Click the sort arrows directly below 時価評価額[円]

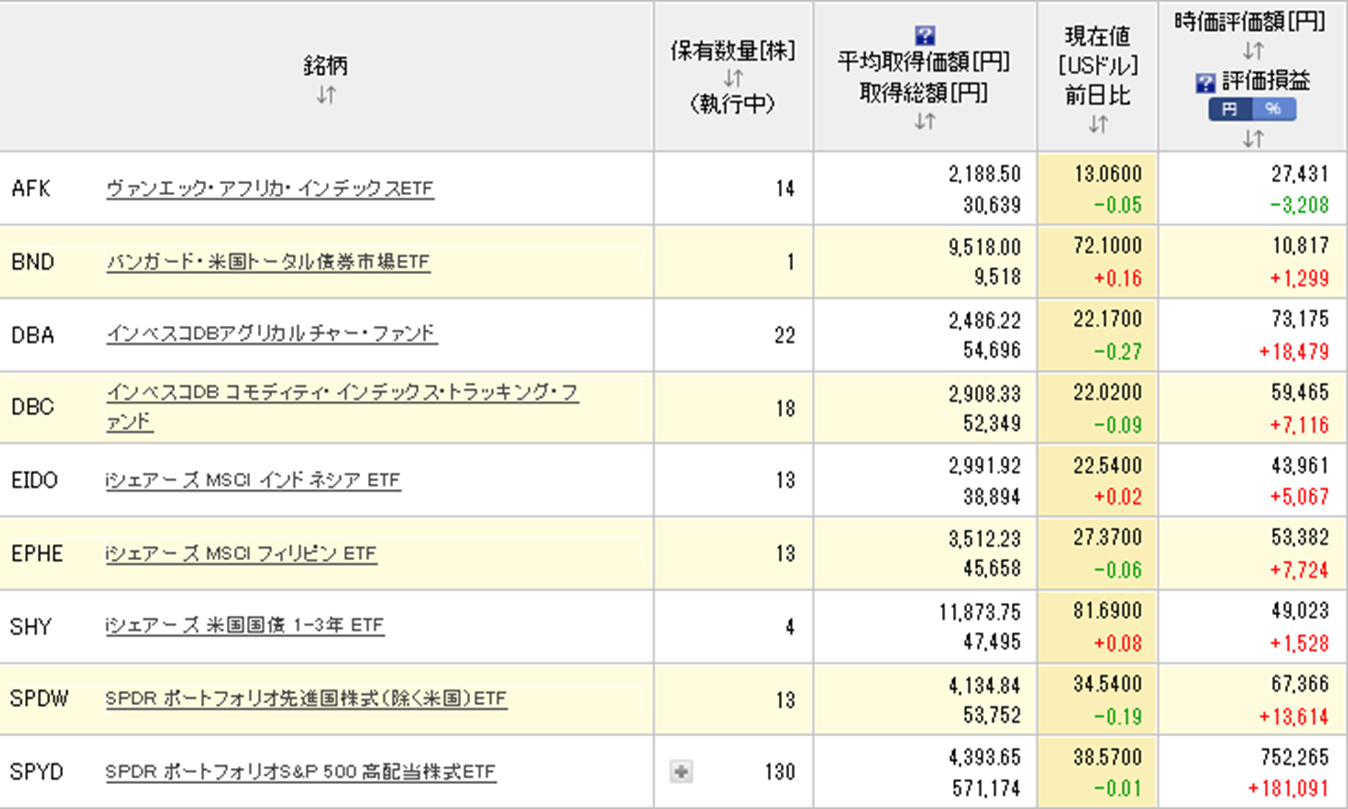[x=1253, y=50]
